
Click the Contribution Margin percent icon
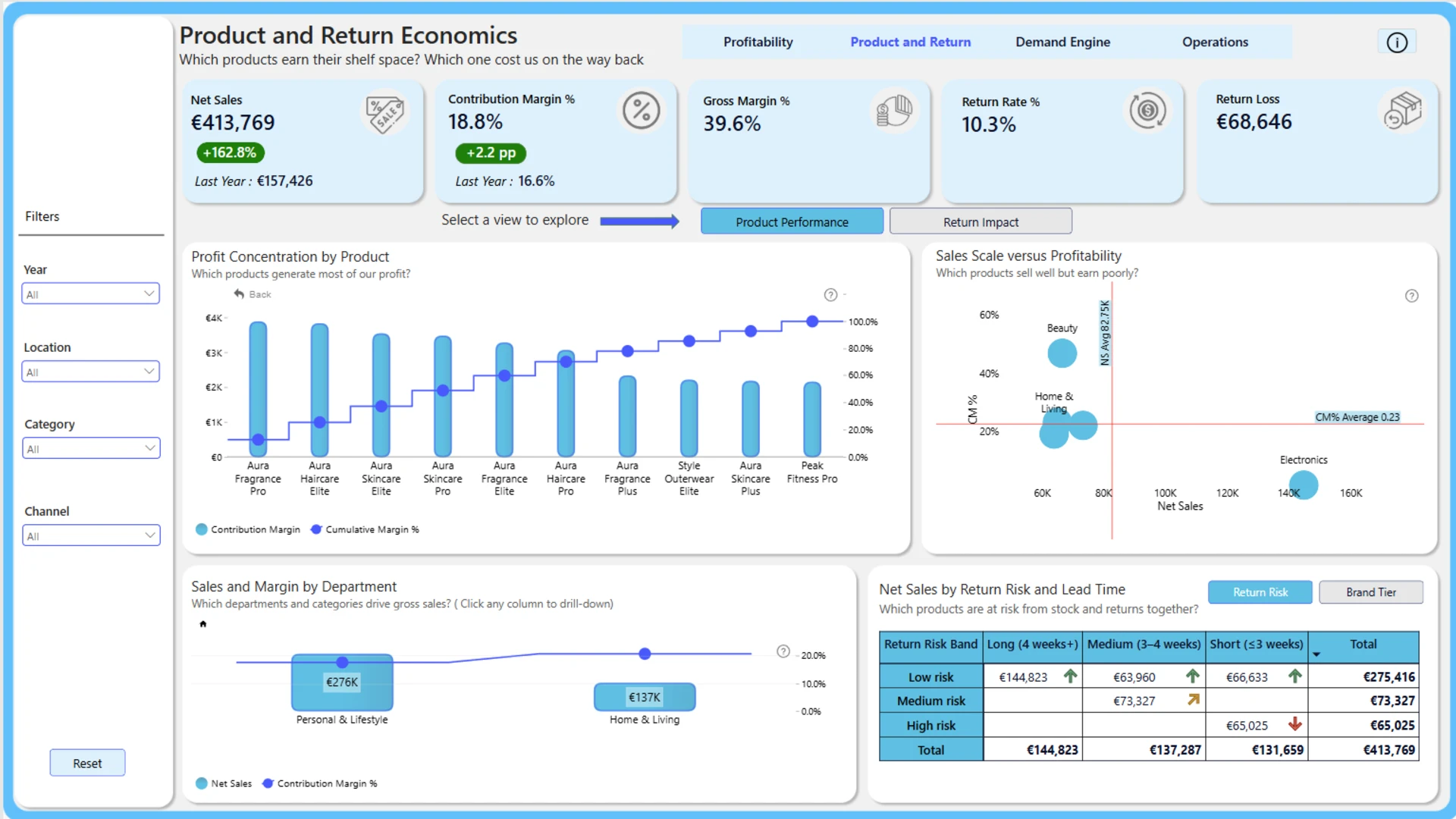click(642, 111)
